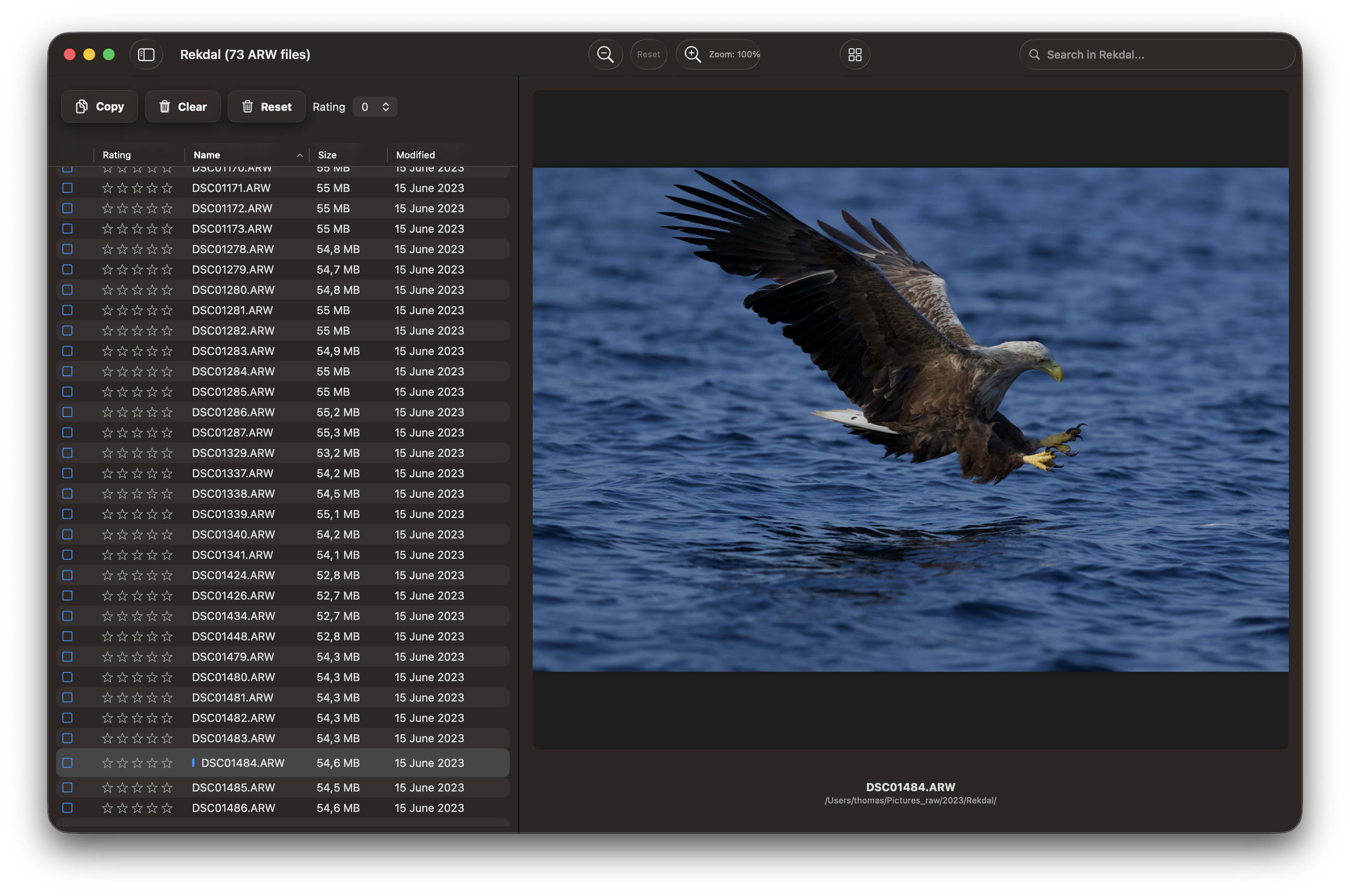Toggle the sidebar panel icon
This screenshot has height=896, width=1350.
tap(146, 54)
